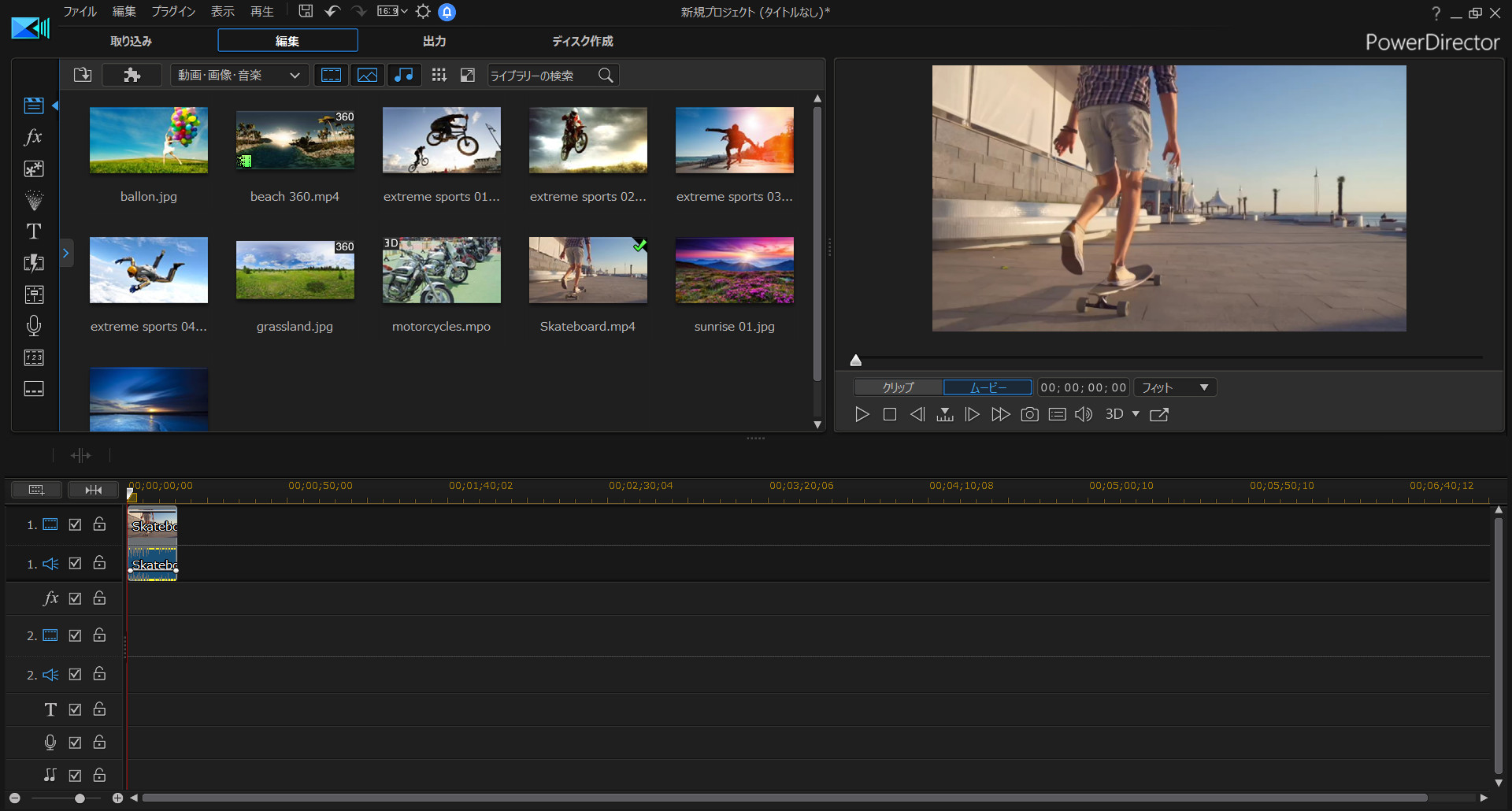Switch to the ディスク作成 tab
The image size is (1512, 811).
click(582, 41)
